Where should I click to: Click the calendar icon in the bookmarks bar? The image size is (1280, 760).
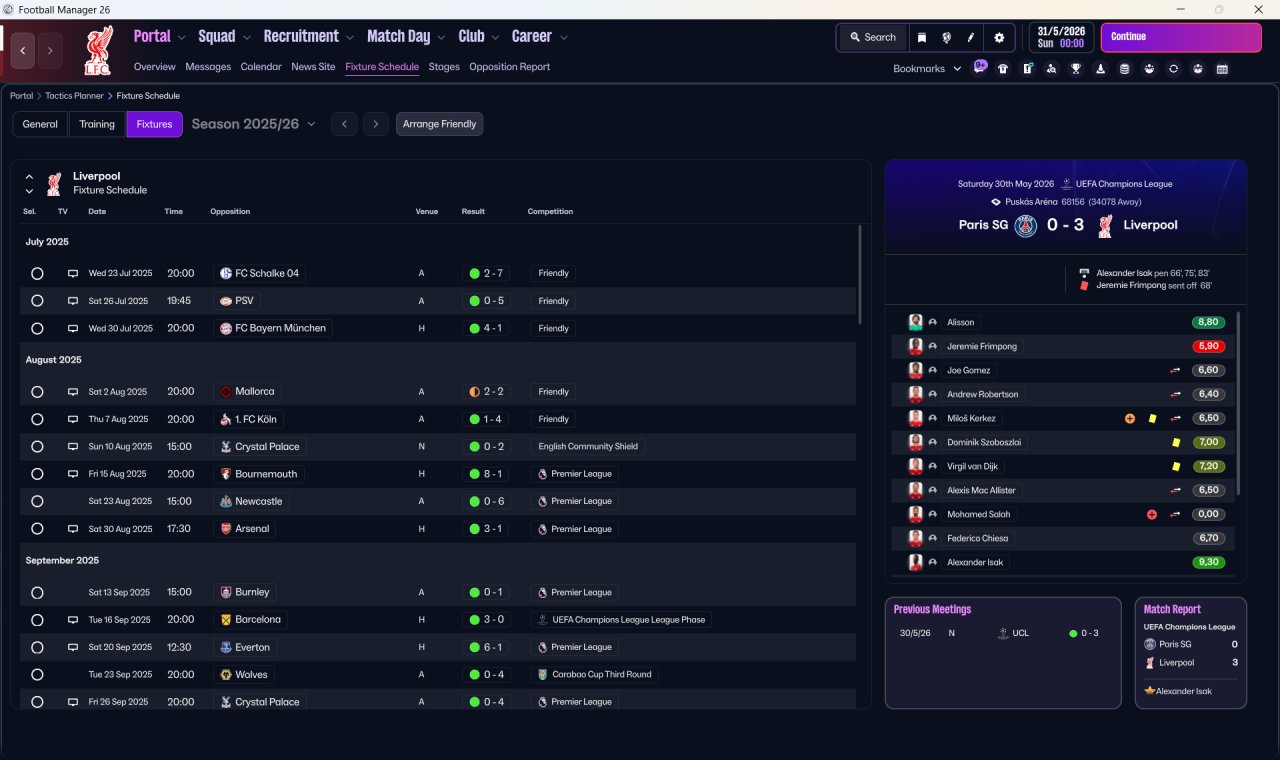pos(1222,69)
